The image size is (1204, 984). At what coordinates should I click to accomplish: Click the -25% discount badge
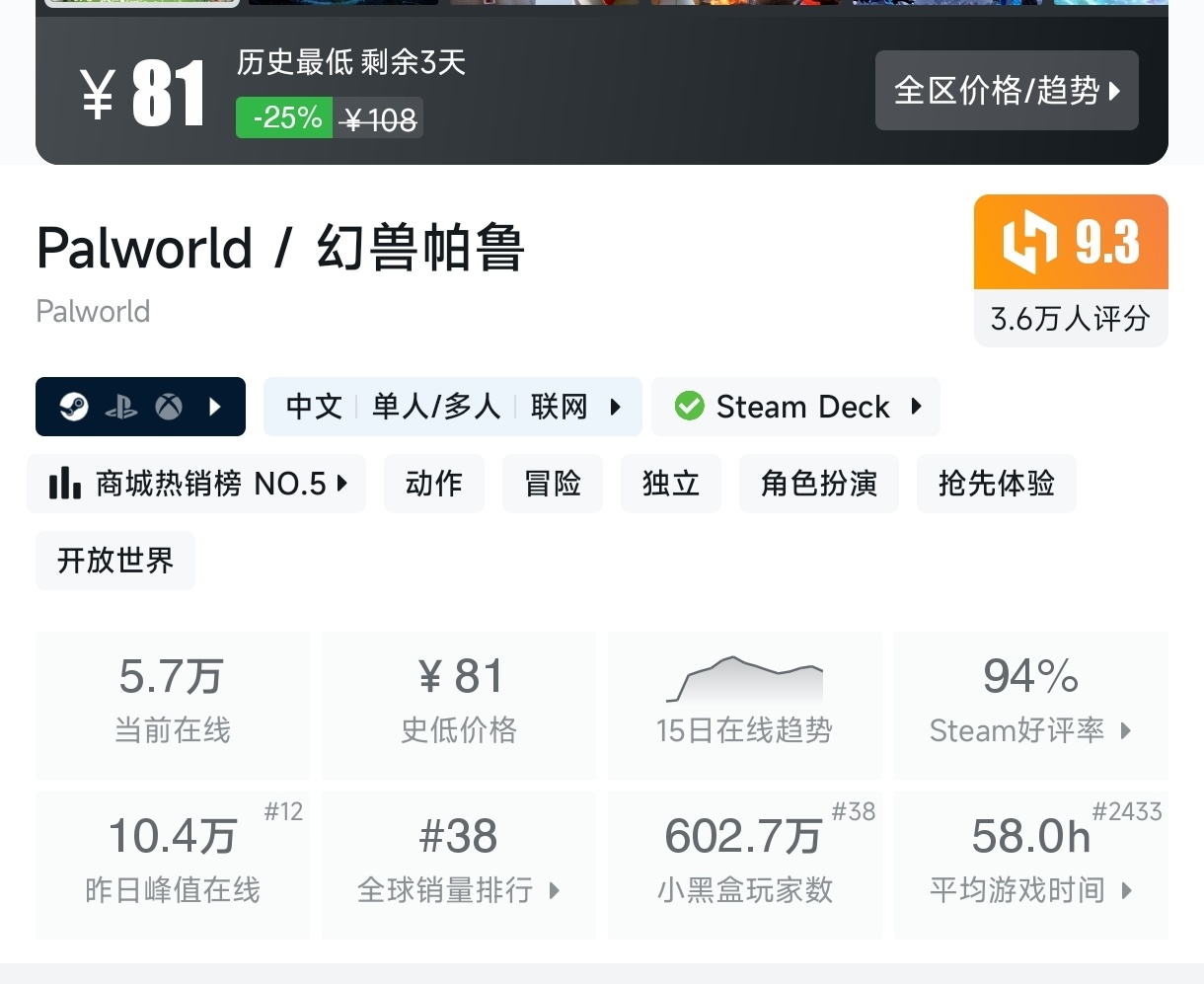pos(284,118)
